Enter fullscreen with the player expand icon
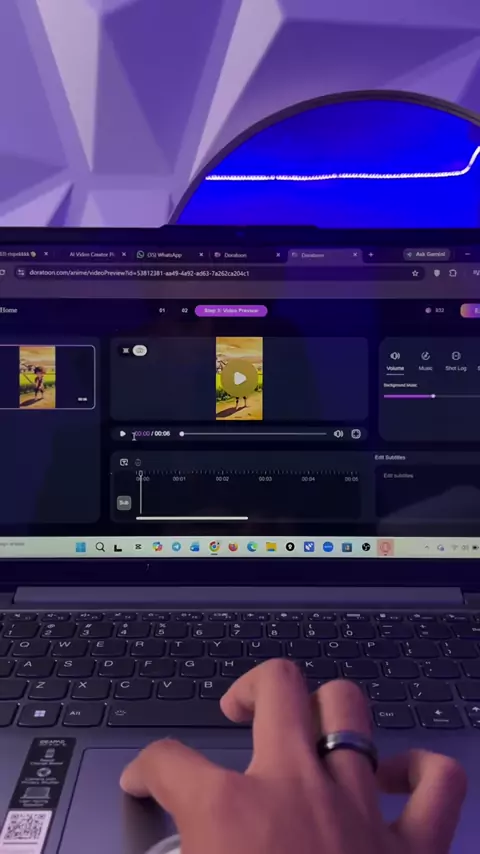 (356, 434)
